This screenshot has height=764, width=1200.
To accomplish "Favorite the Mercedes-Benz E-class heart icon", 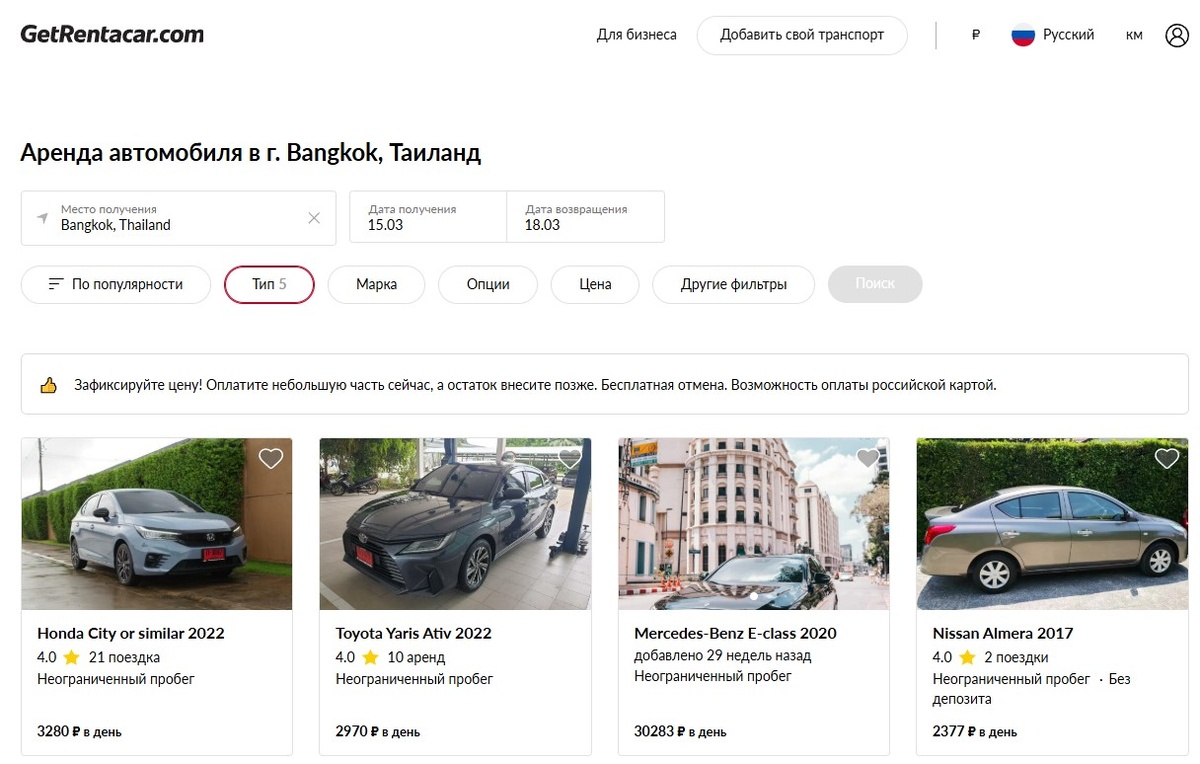I will (868, 458).
